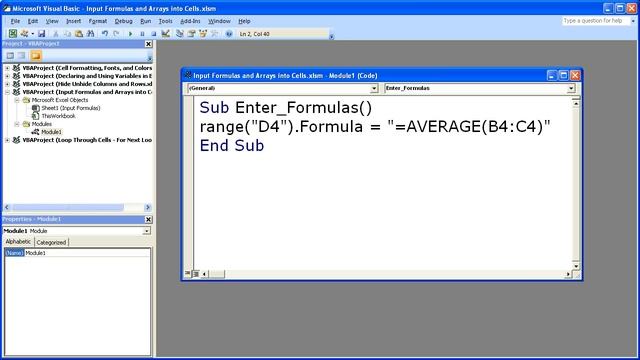Open the Format menu
Image resolution: width=640 pixels, height=360 pixels.
(98, 21)
